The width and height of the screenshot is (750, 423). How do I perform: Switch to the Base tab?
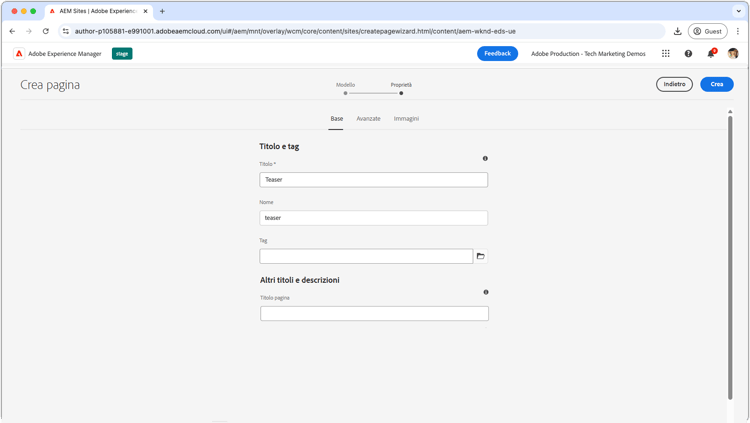(x=336, y=119)
